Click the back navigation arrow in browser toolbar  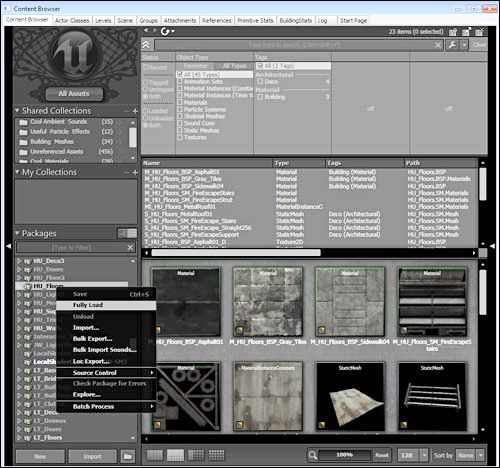click(146, 31)
